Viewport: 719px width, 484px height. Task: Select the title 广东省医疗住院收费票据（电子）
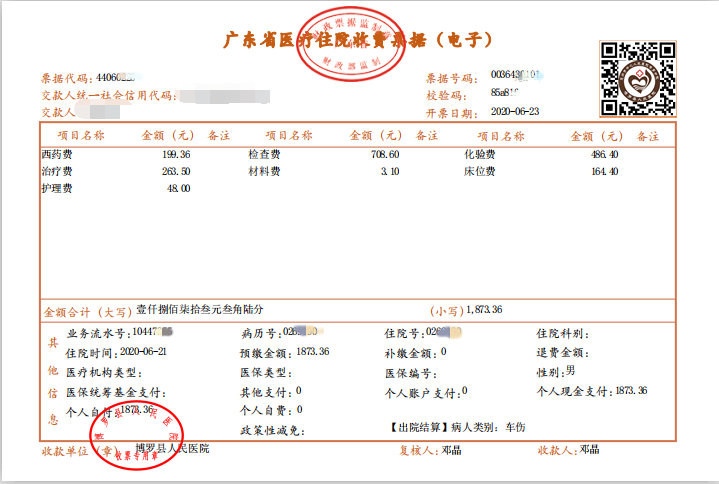[x=358, y=41]
